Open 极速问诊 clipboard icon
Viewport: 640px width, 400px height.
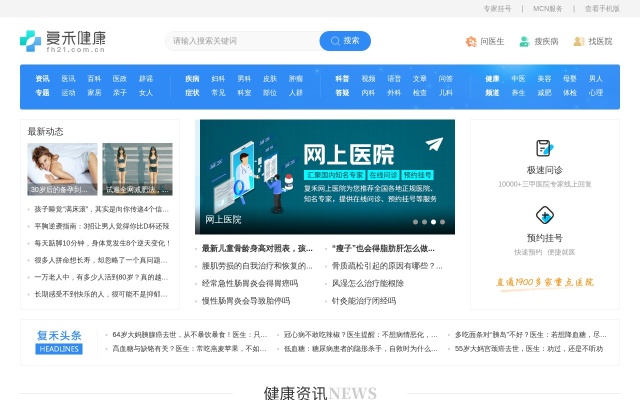coord(544,148)
